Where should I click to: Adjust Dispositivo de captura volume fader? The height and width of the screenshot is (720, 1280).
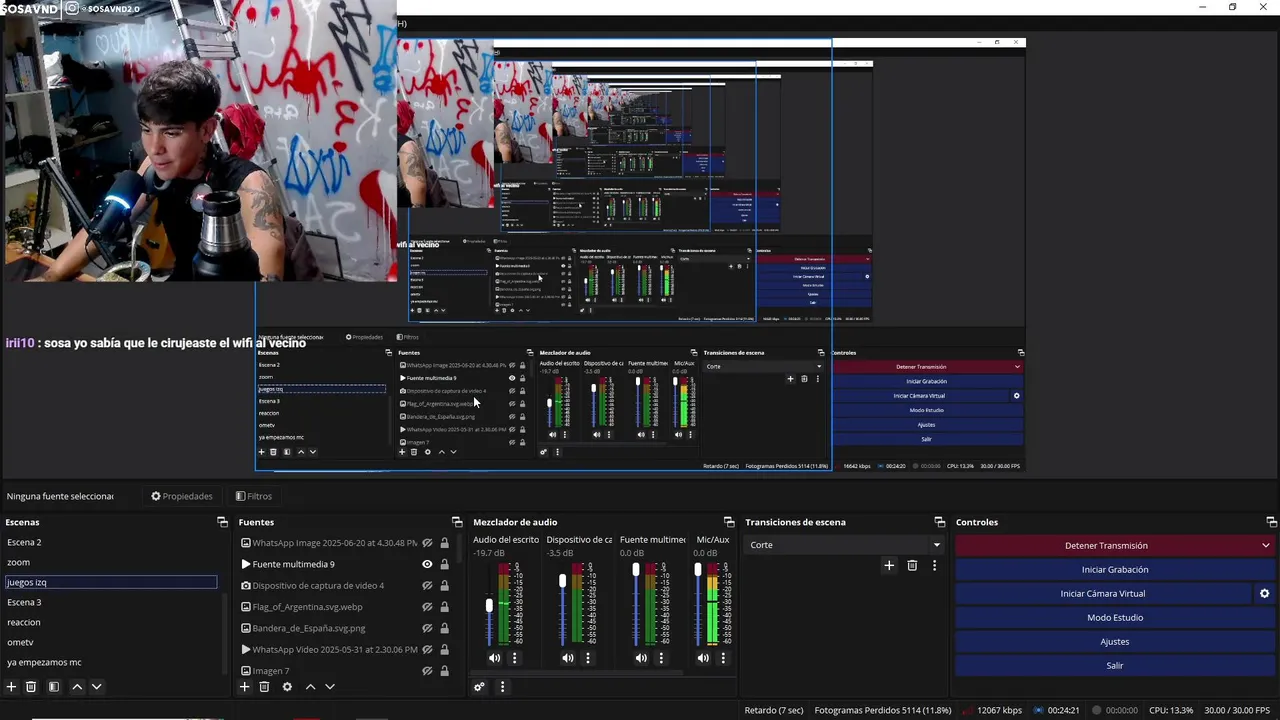[562, 581]
